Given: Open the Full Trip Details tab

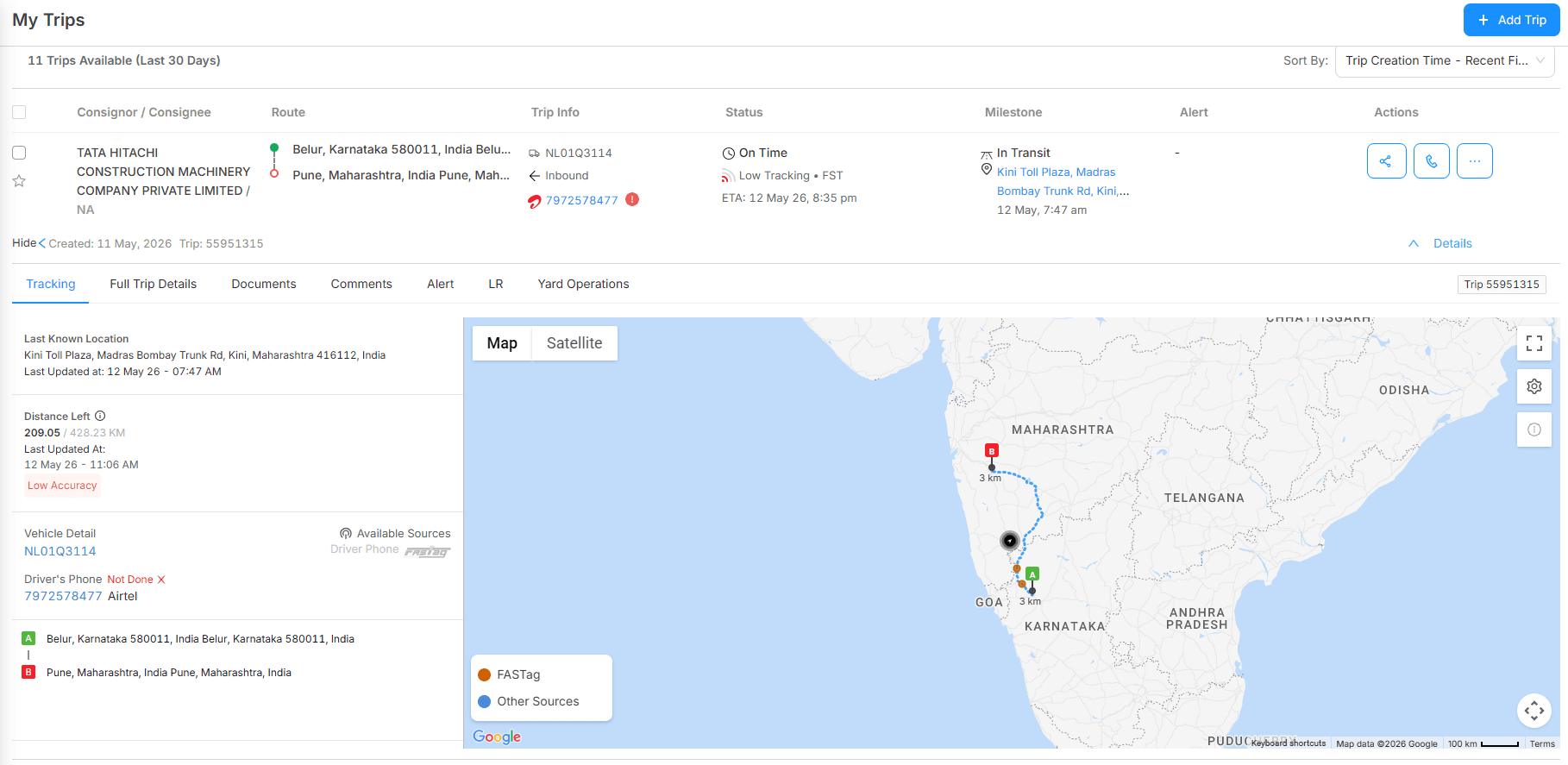Looking at the screenshot, I should (153, 284).
